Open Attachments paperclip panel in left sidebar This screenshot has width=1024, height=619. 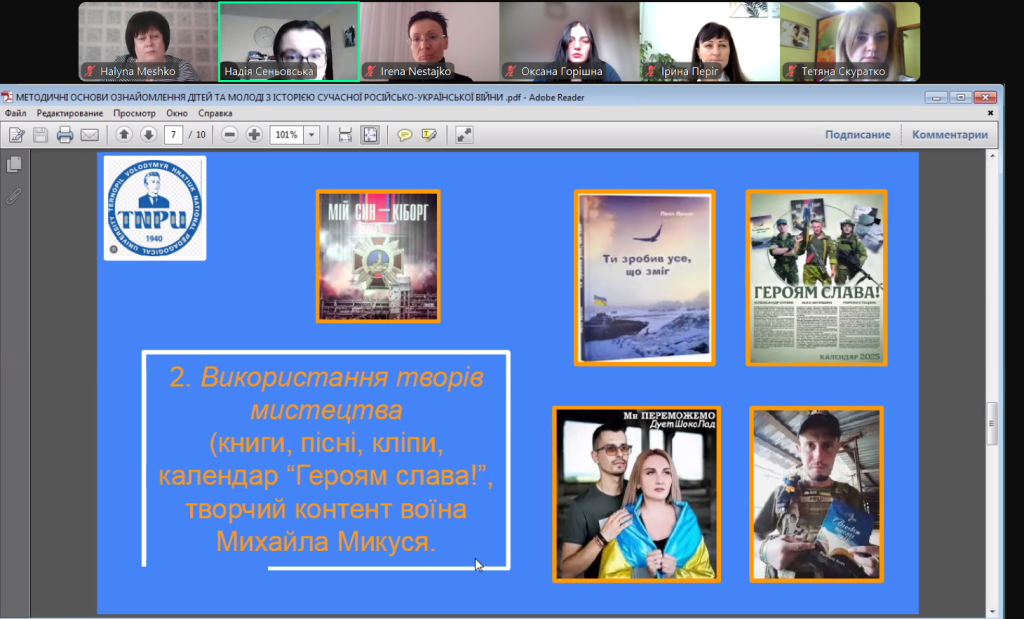pos(14,196)
